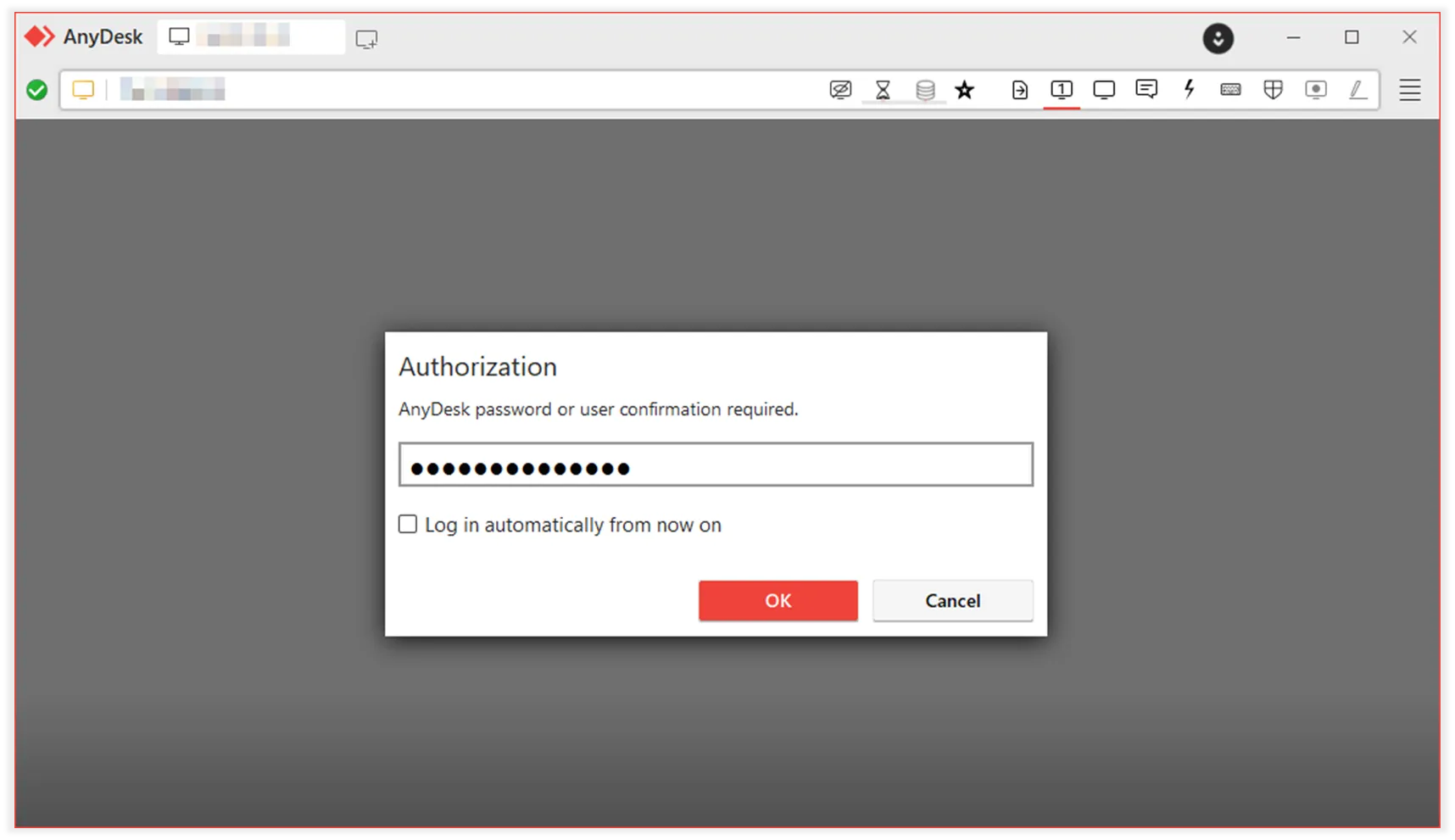Start session recording with the record icon

[1315, 90]
